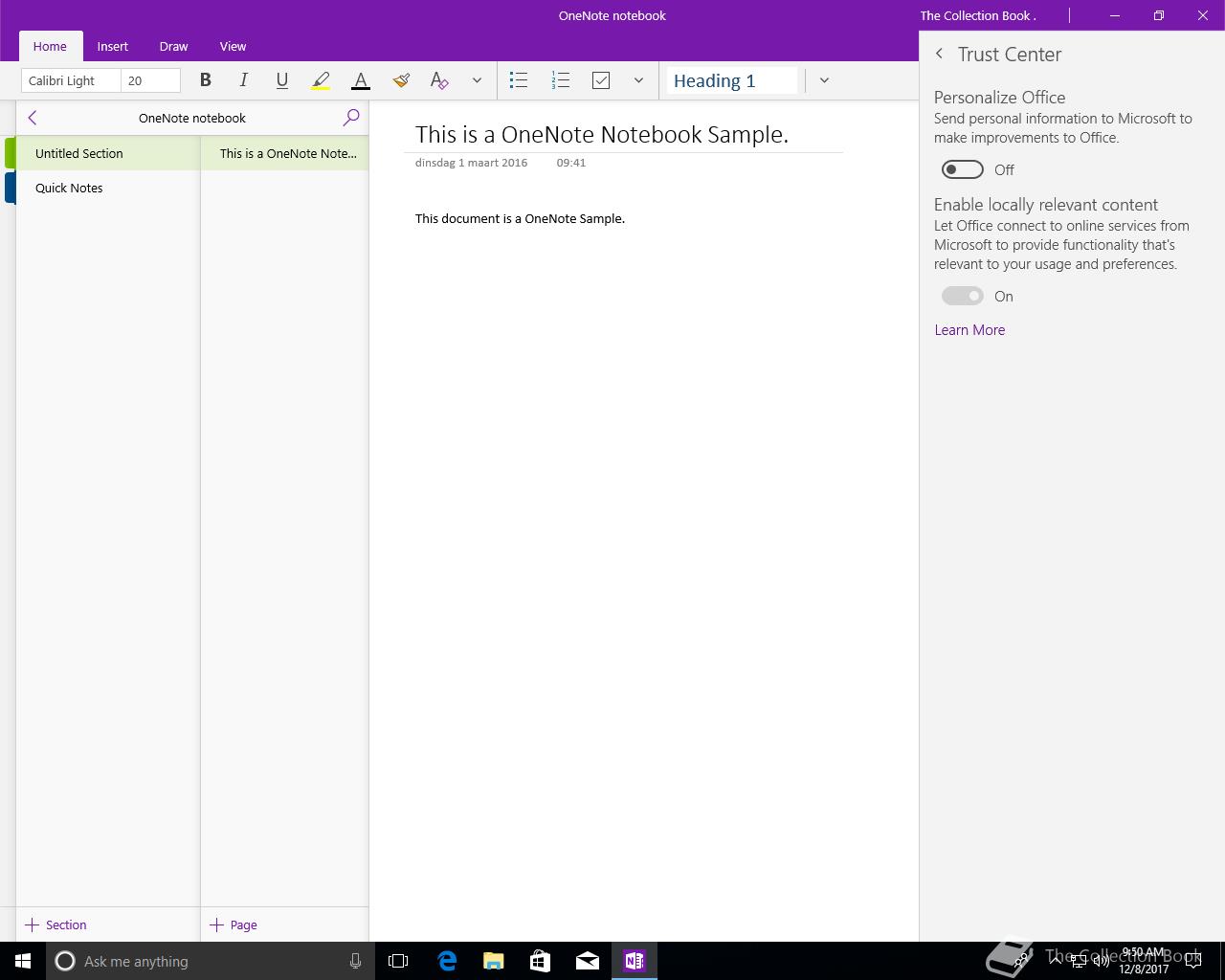This screenshot has width=1225, height=980.
Task: Open File Explorer from taskbar
Action: (x=494, y=961)
